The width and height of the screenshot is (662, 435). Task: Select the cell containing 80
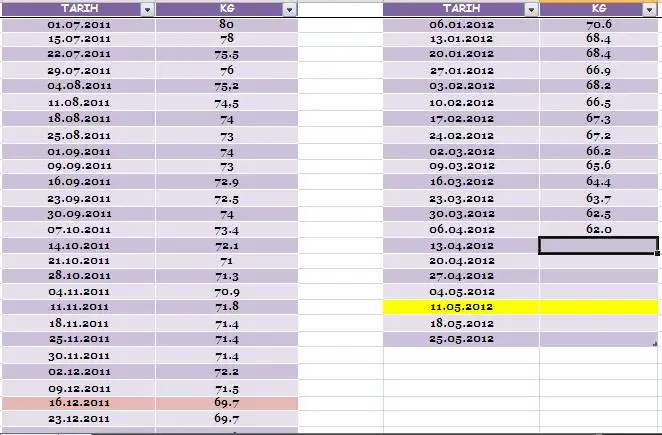coord(227,22)
